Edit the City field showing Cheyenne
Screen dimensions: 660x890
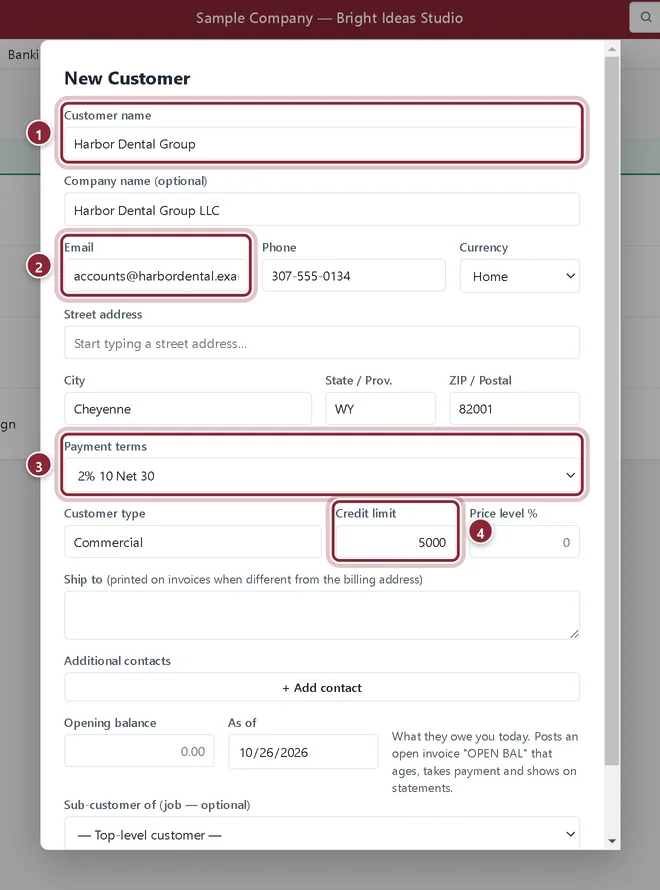tap(188, 409)
